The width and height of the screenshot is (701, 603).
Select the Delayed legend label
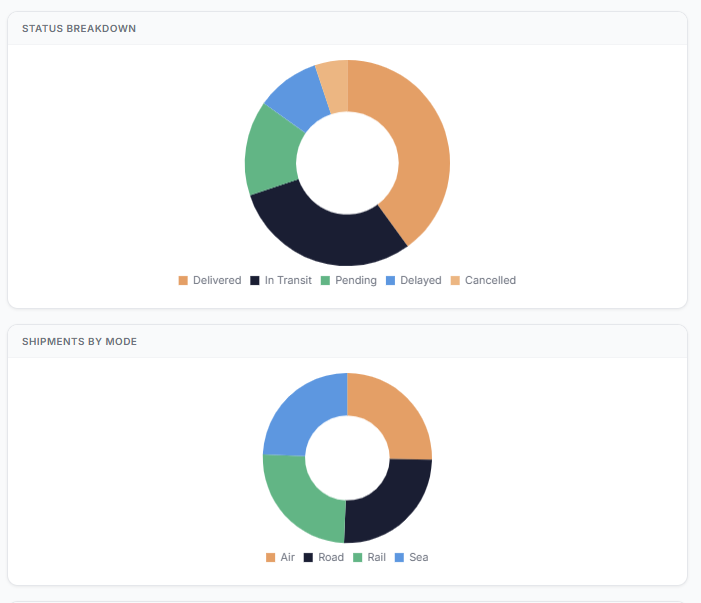click(421, 280)
